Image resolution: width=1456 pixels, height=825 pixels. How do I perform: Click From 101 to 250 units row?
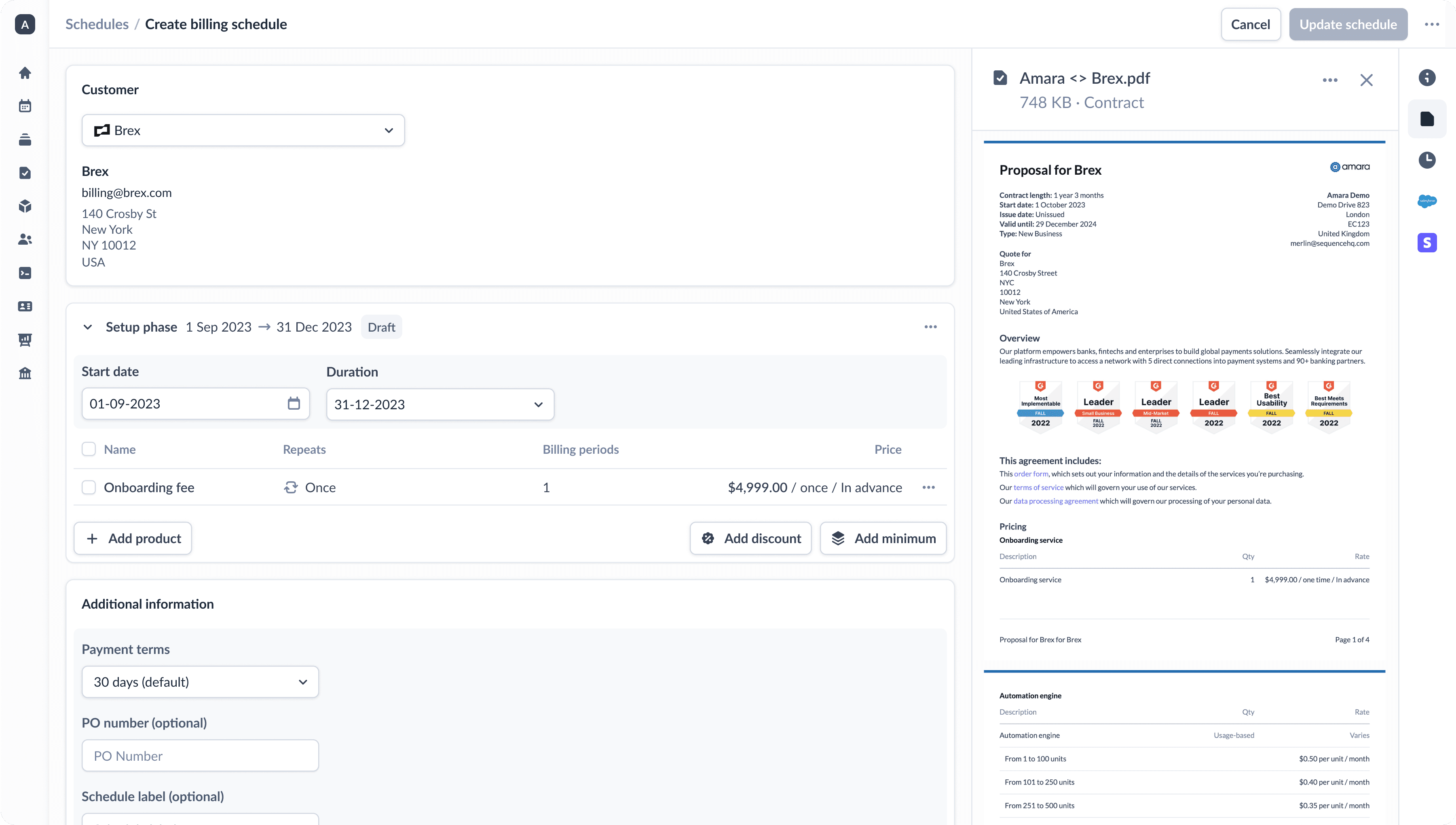1184,782
